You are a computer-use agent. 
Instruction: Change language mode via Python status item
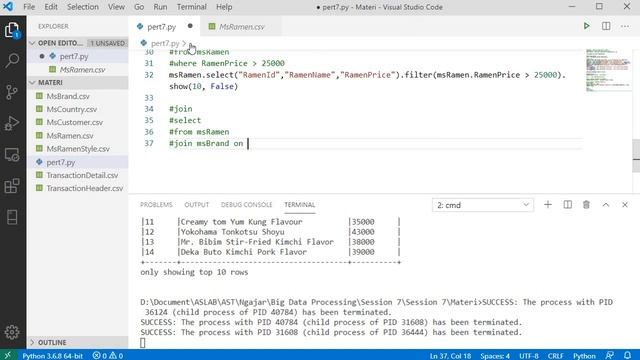click(584, 356)
